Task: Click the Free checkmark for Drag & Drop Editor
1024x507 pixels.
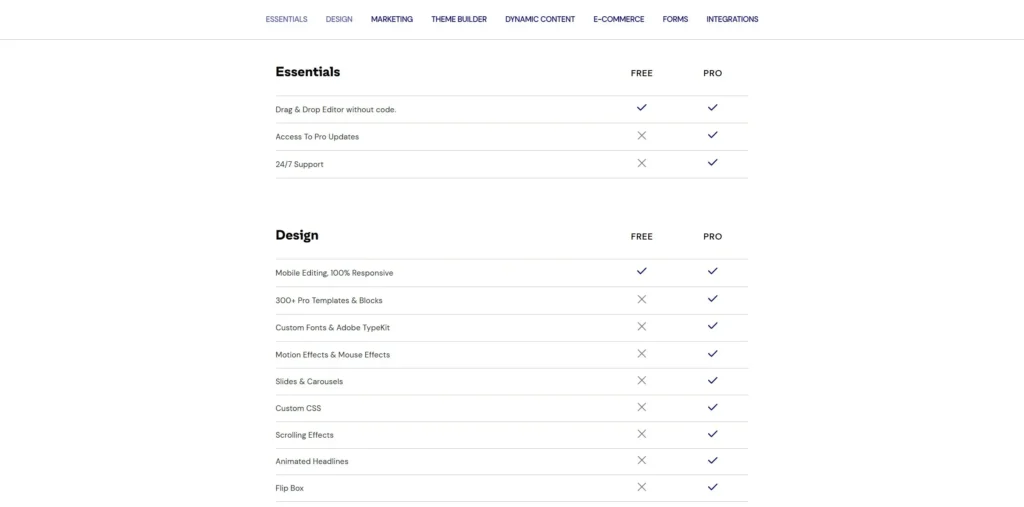Action: coord(642,107)
